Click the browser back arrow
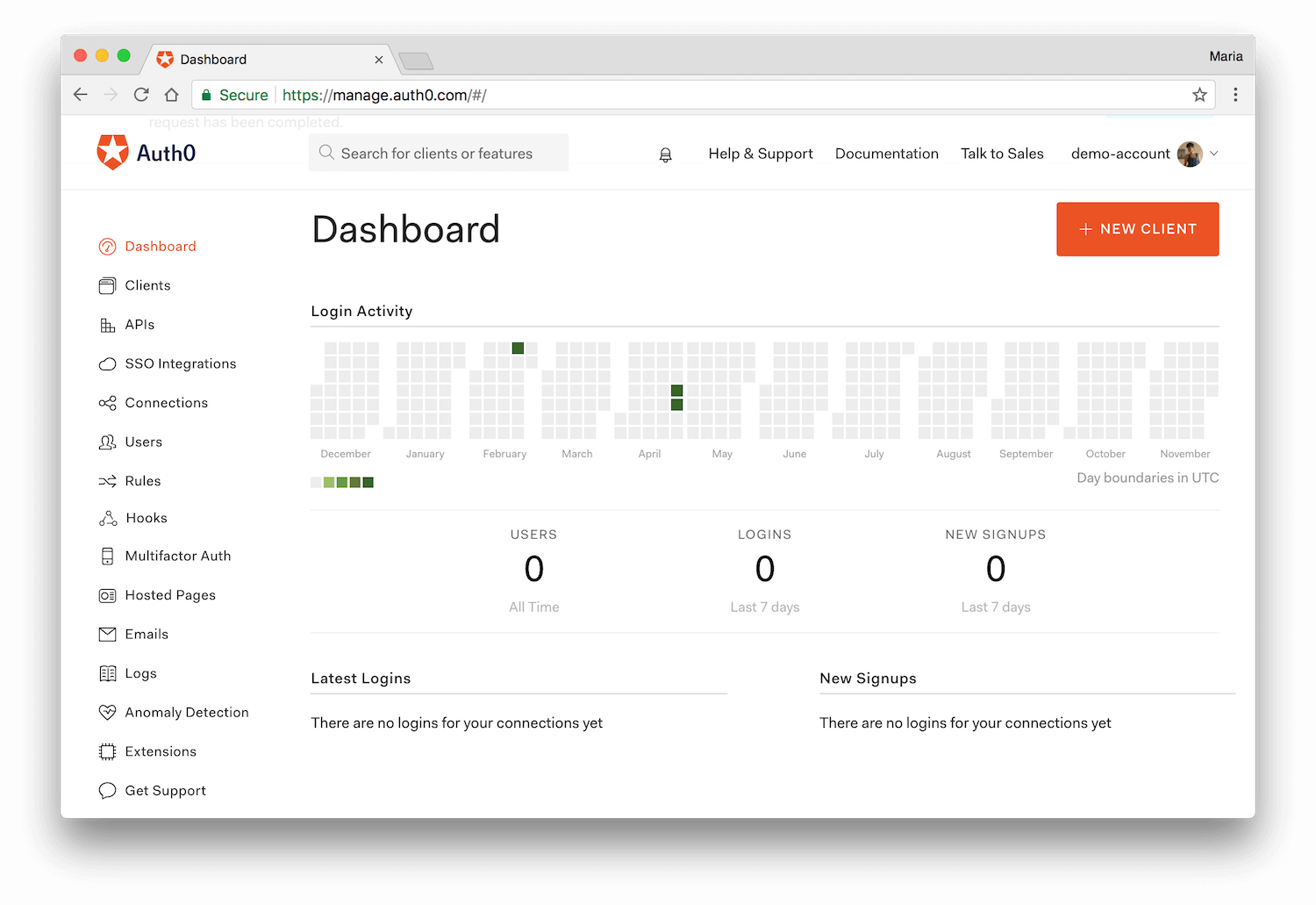Screen dimensions: 1316x905 point(81,95)
